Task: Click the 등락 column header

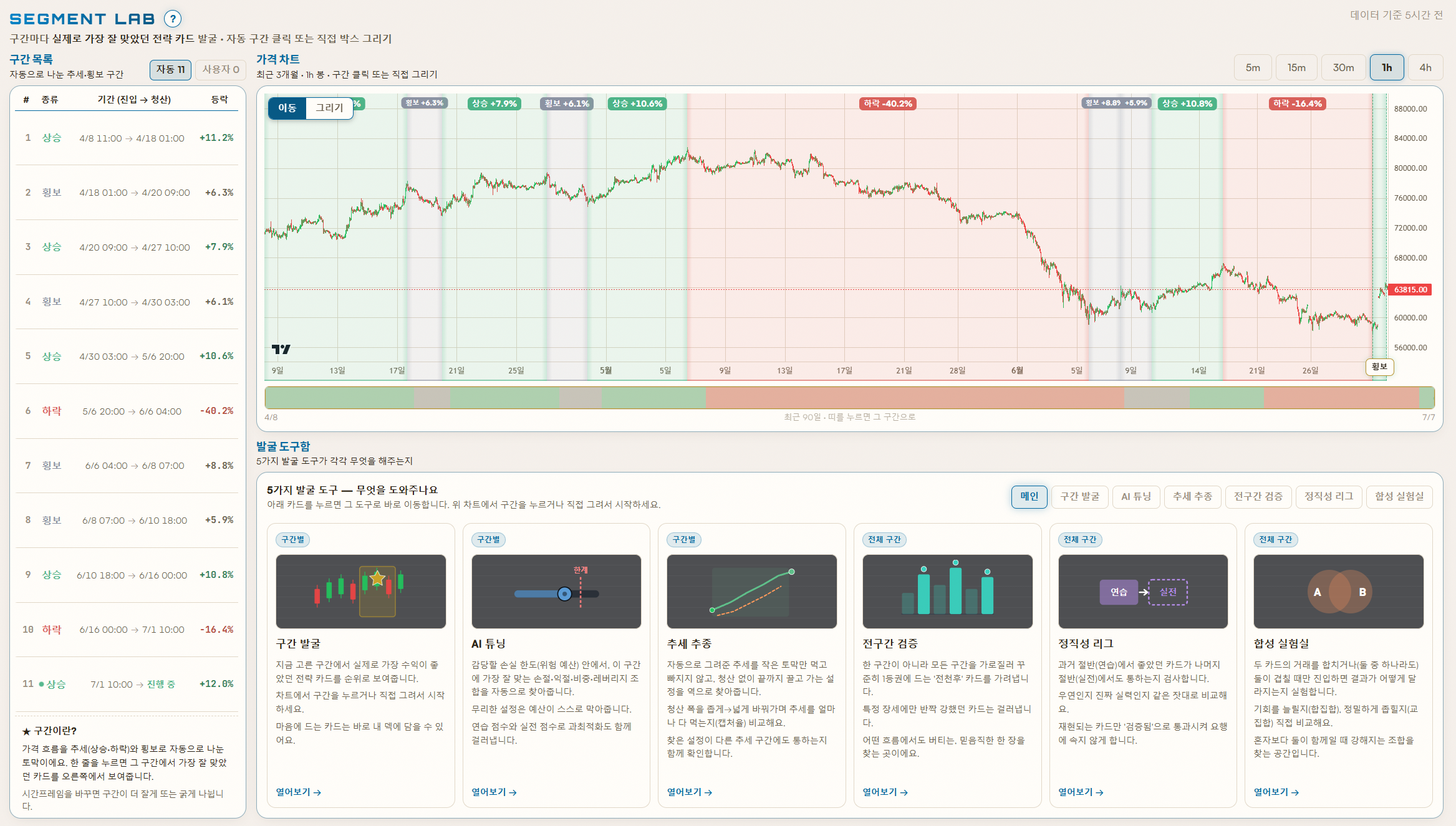Action: click(x=219, y=100)
